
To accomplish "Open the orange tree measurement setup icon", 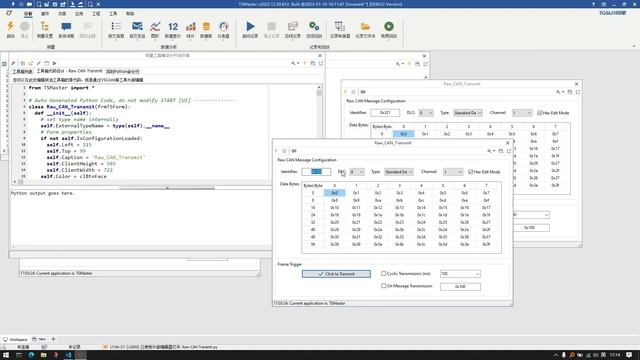I will pyautogui.click(x=45, y=27).
